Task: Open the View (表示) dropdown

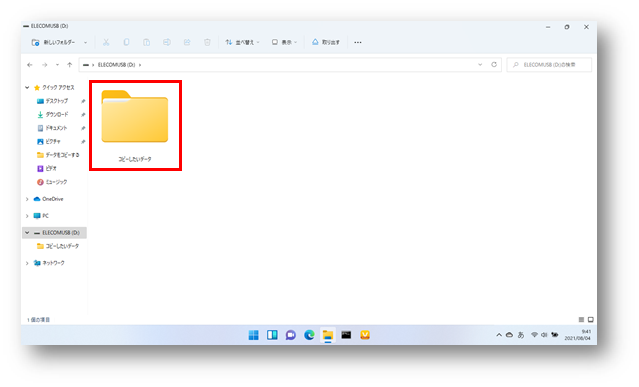Action: [284, 42]
